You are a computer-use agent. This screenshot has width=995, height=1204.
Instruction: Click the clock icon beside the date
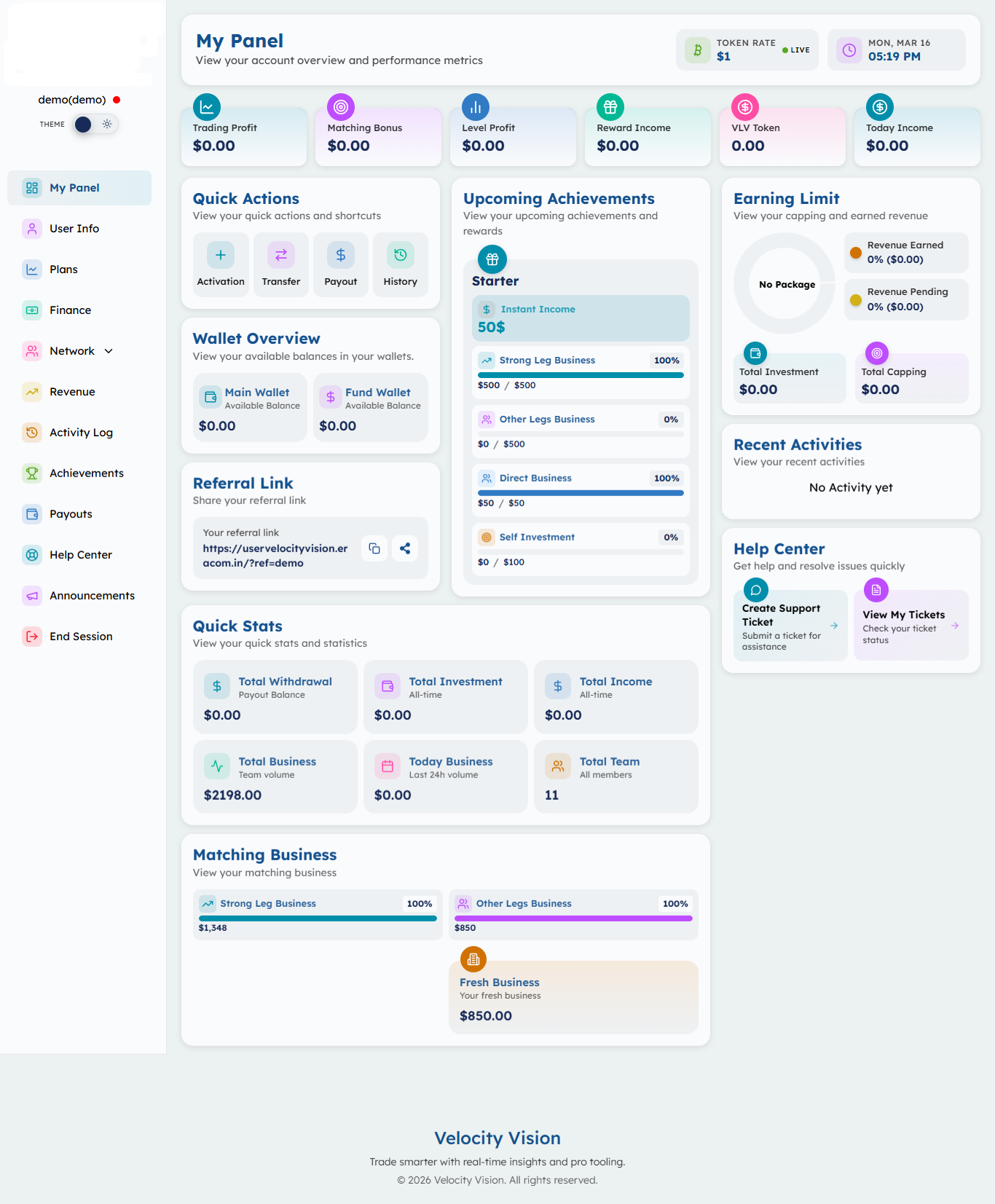coord(849,50)
